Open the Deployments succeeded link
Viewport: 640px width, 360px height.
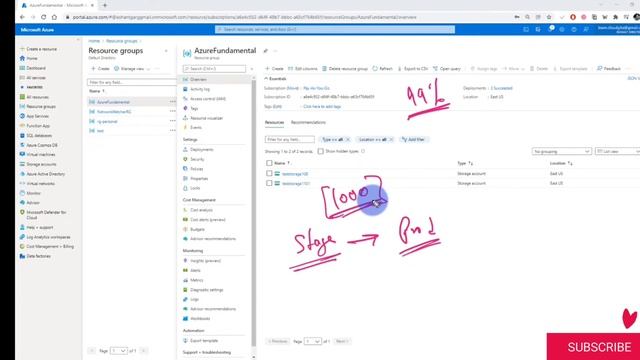(502, 88)
